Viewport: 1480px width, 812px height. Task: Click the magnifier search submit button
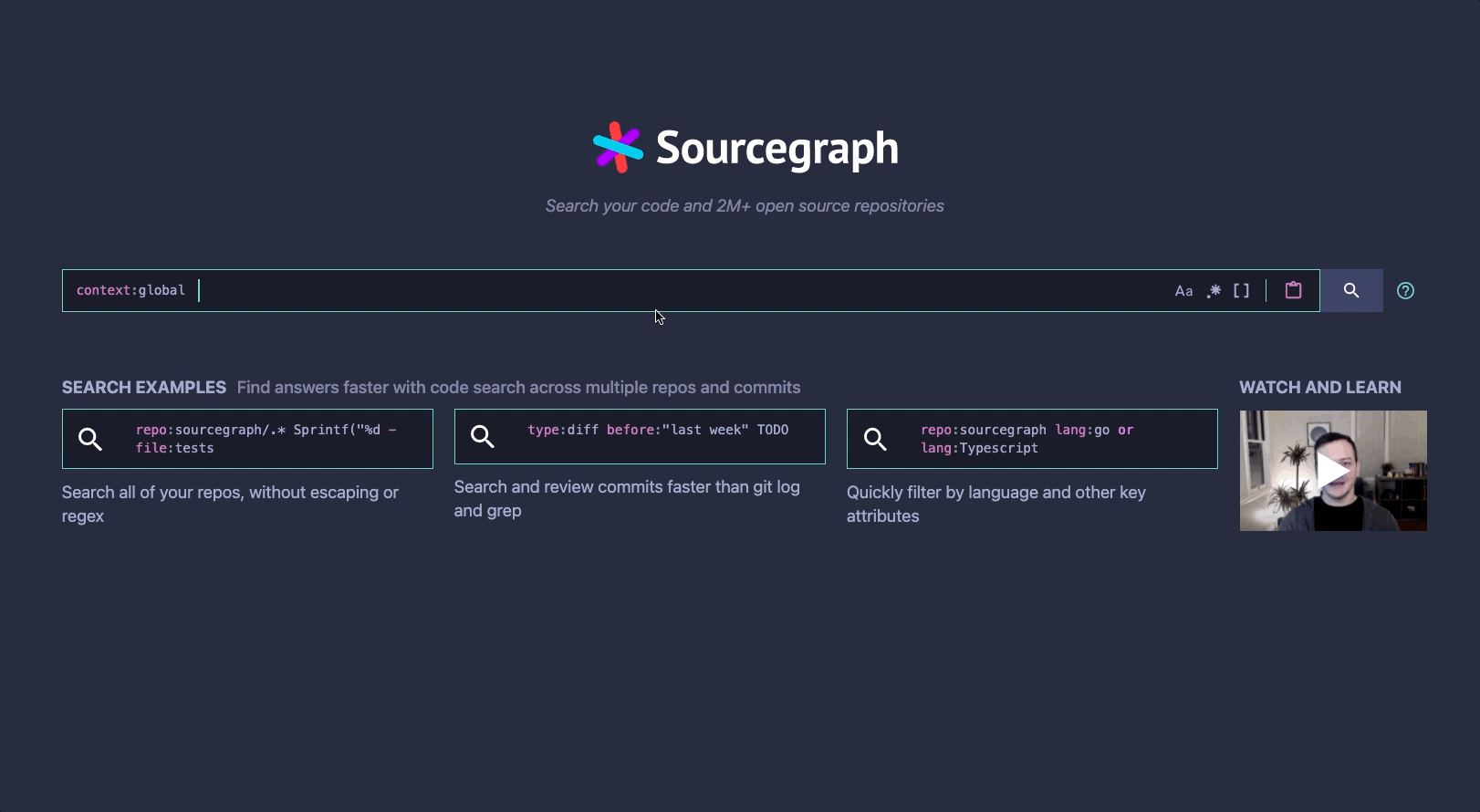1351,290
